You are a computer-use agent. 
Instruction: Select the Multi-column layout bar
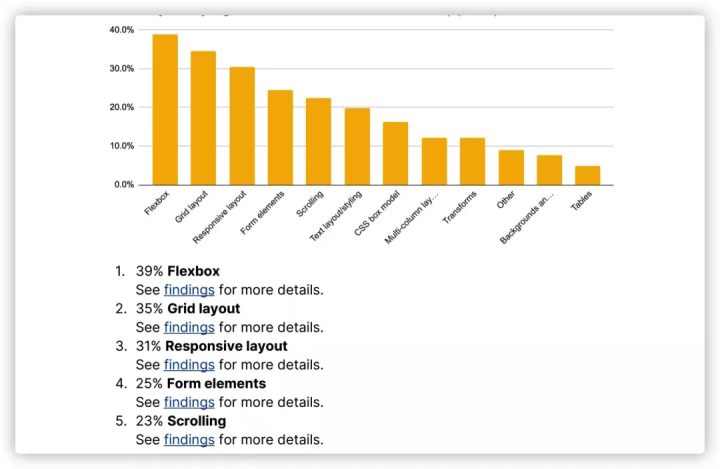point(434,162)
